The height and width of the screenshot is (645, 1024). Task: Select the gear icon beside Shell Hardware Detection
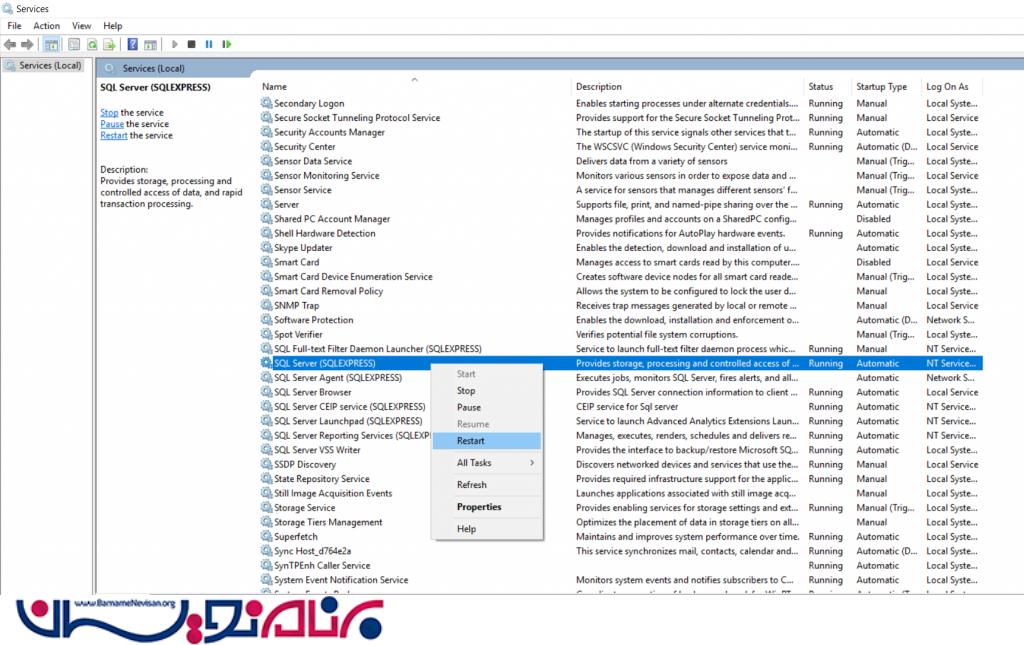point(266,232)
